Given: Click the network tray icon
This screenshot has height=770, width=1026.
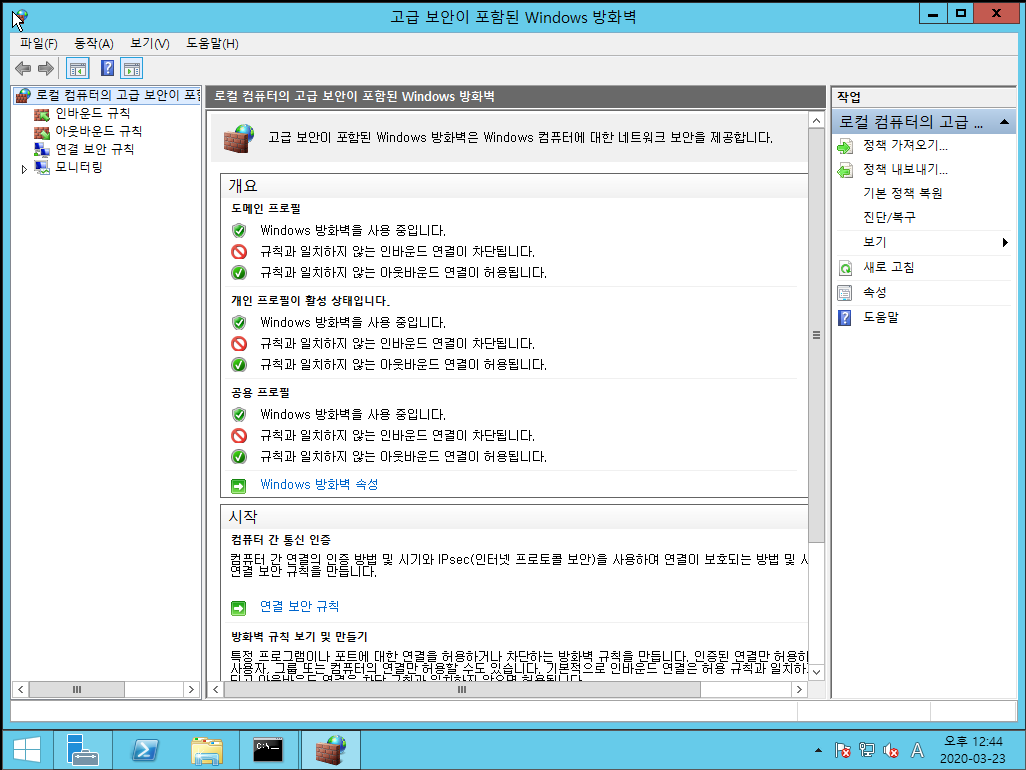Looking at the screenshot, I should coord(867,750).
